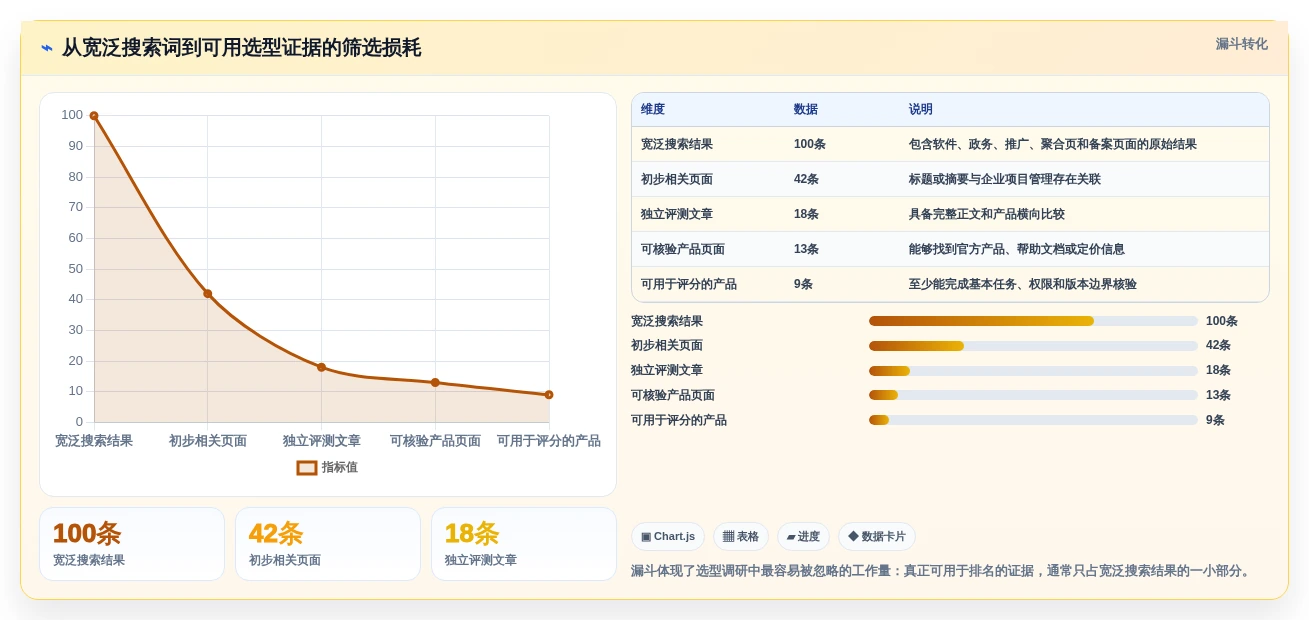
Task: Click the 初步相关页面 progress bar
Action: [x=1033, y=346]
